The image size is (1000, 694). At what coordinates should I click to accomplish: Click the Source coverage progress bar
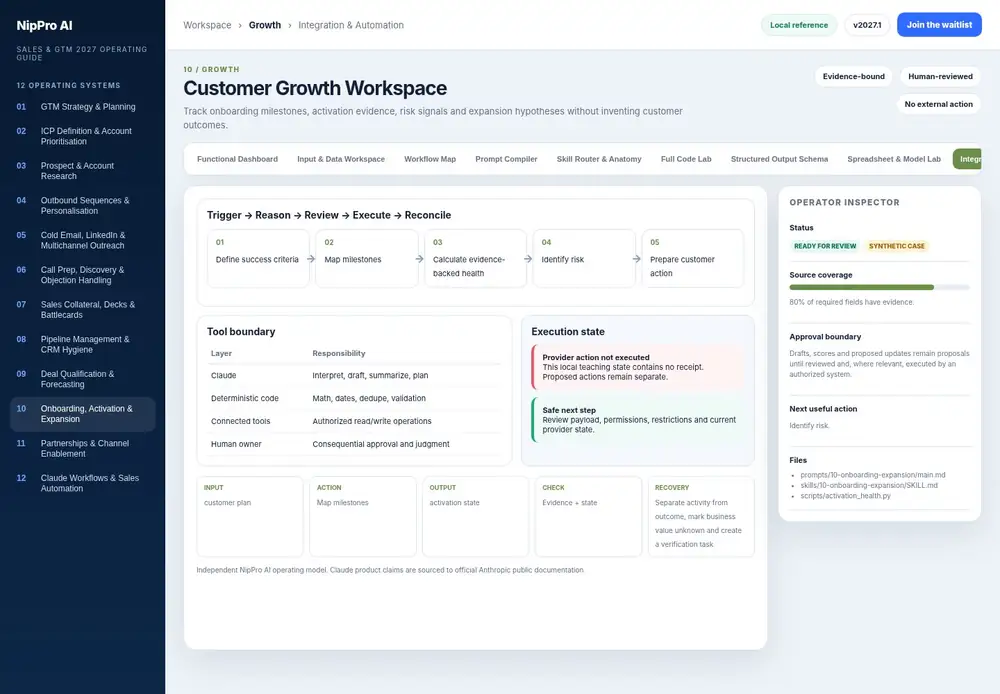[879, 288]
